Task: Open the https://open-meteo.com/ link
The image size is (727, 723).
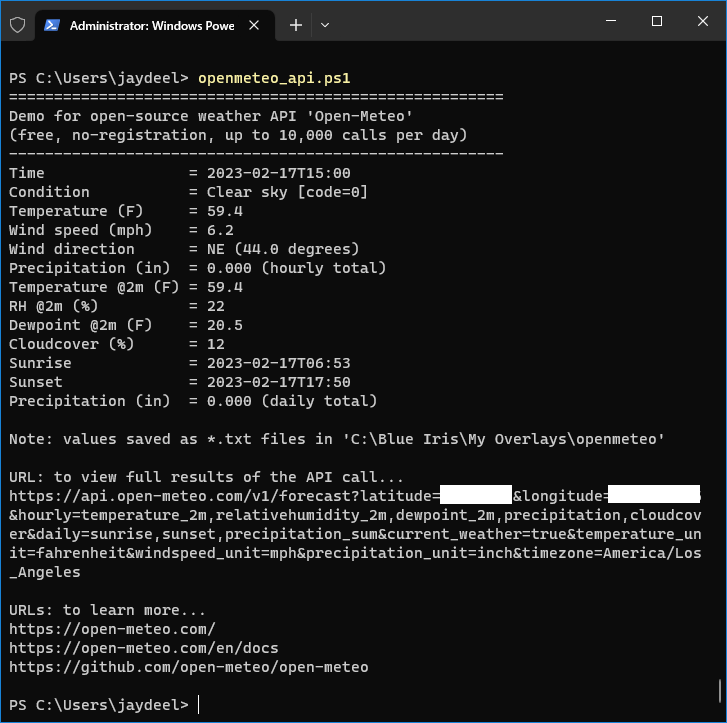Action: (112, 629)
